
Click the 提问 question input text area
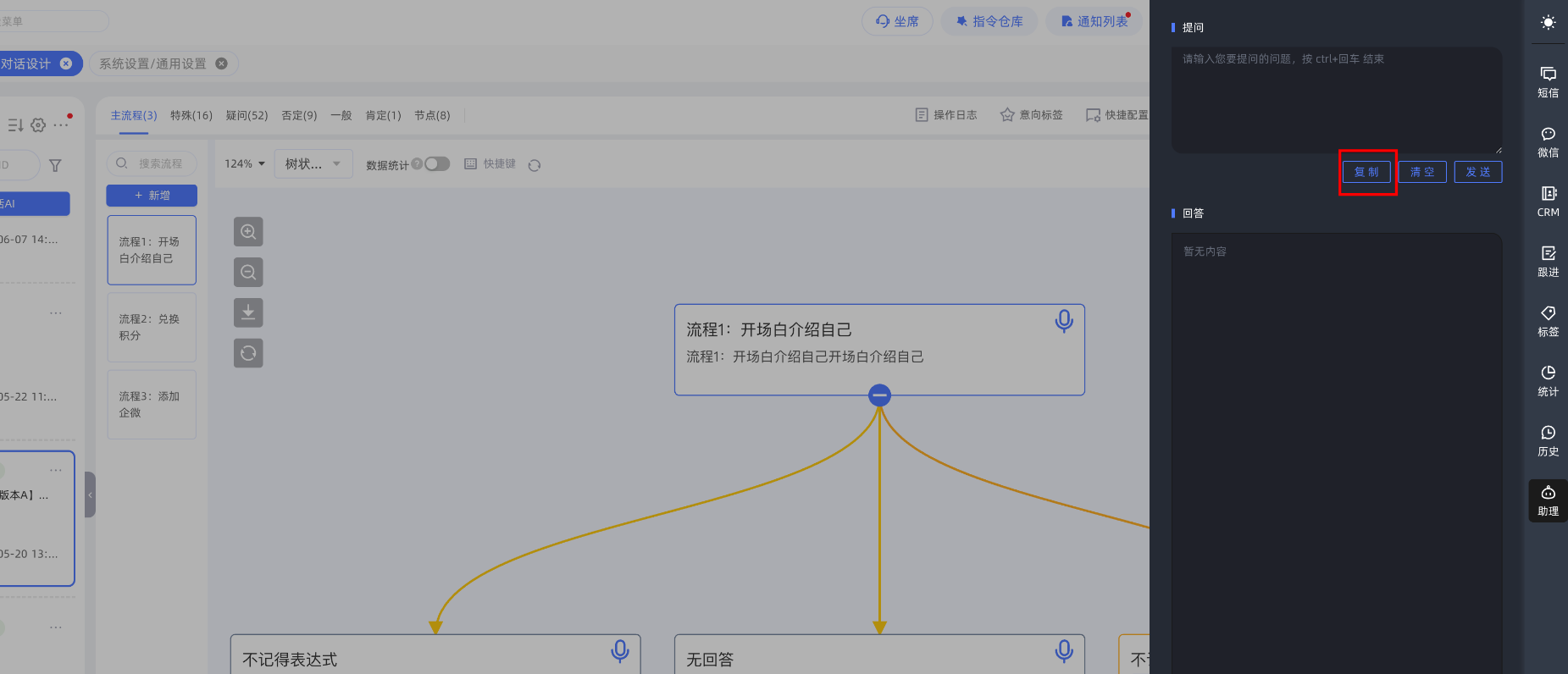coord(1336,100)
